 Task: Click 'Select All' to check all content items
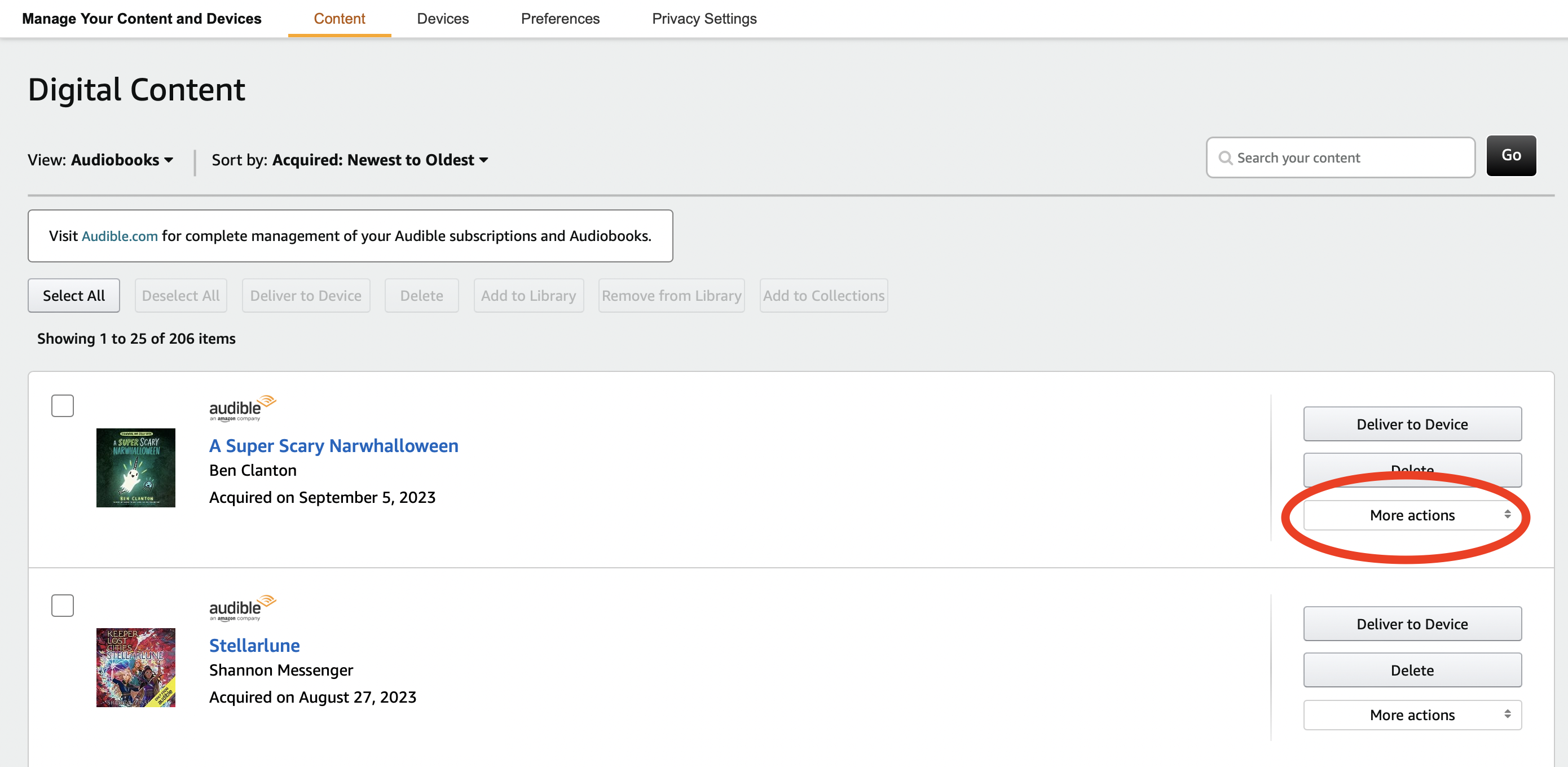[73, 294]
